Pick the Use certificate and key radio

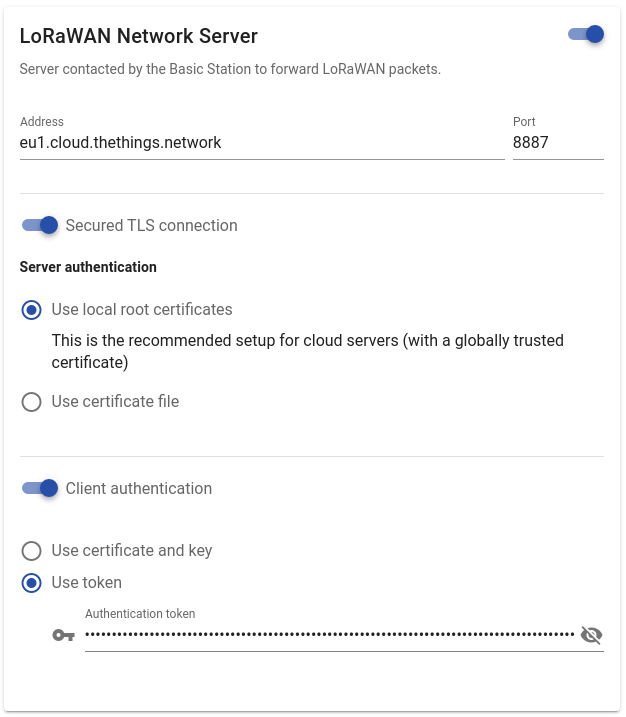click(x=32, y=551)
